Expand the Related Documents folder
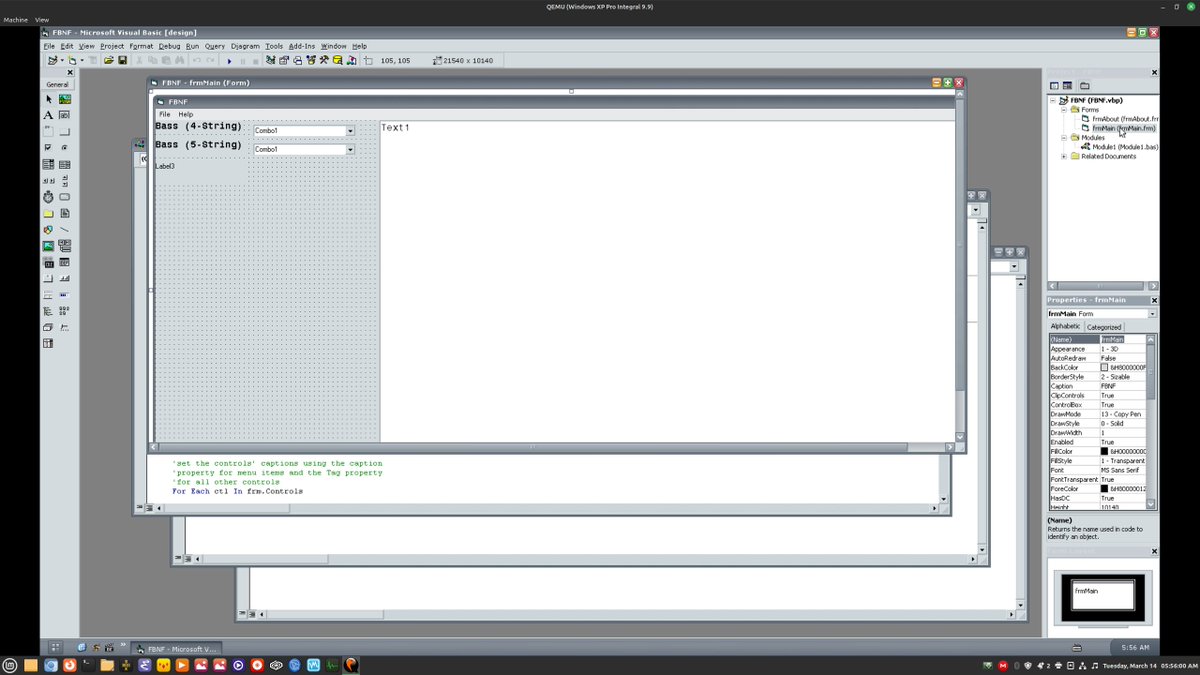The image size is (1200, 675). coord(1064,156)
